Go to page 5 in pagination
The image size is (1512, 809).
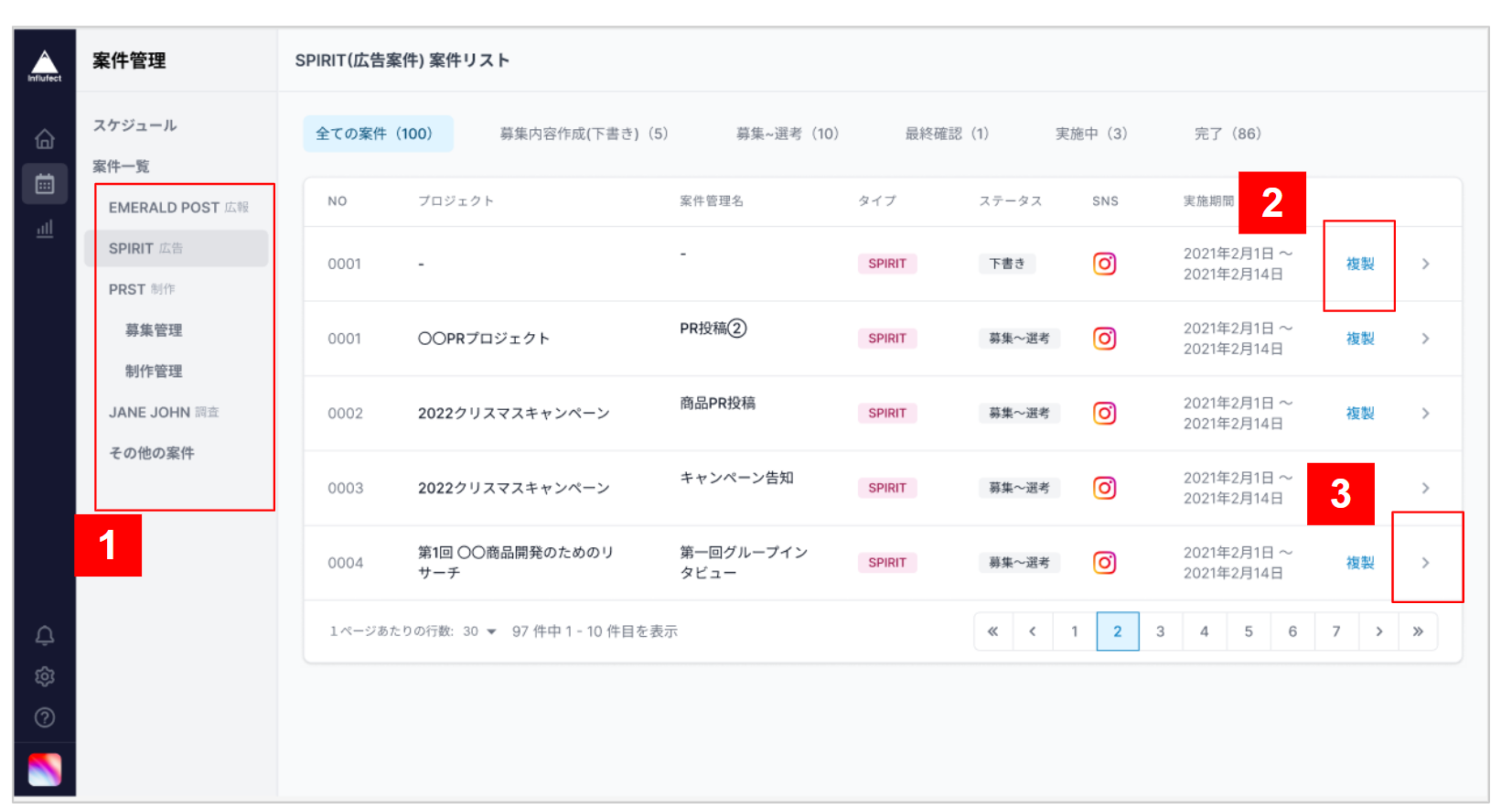[1249, 631]
